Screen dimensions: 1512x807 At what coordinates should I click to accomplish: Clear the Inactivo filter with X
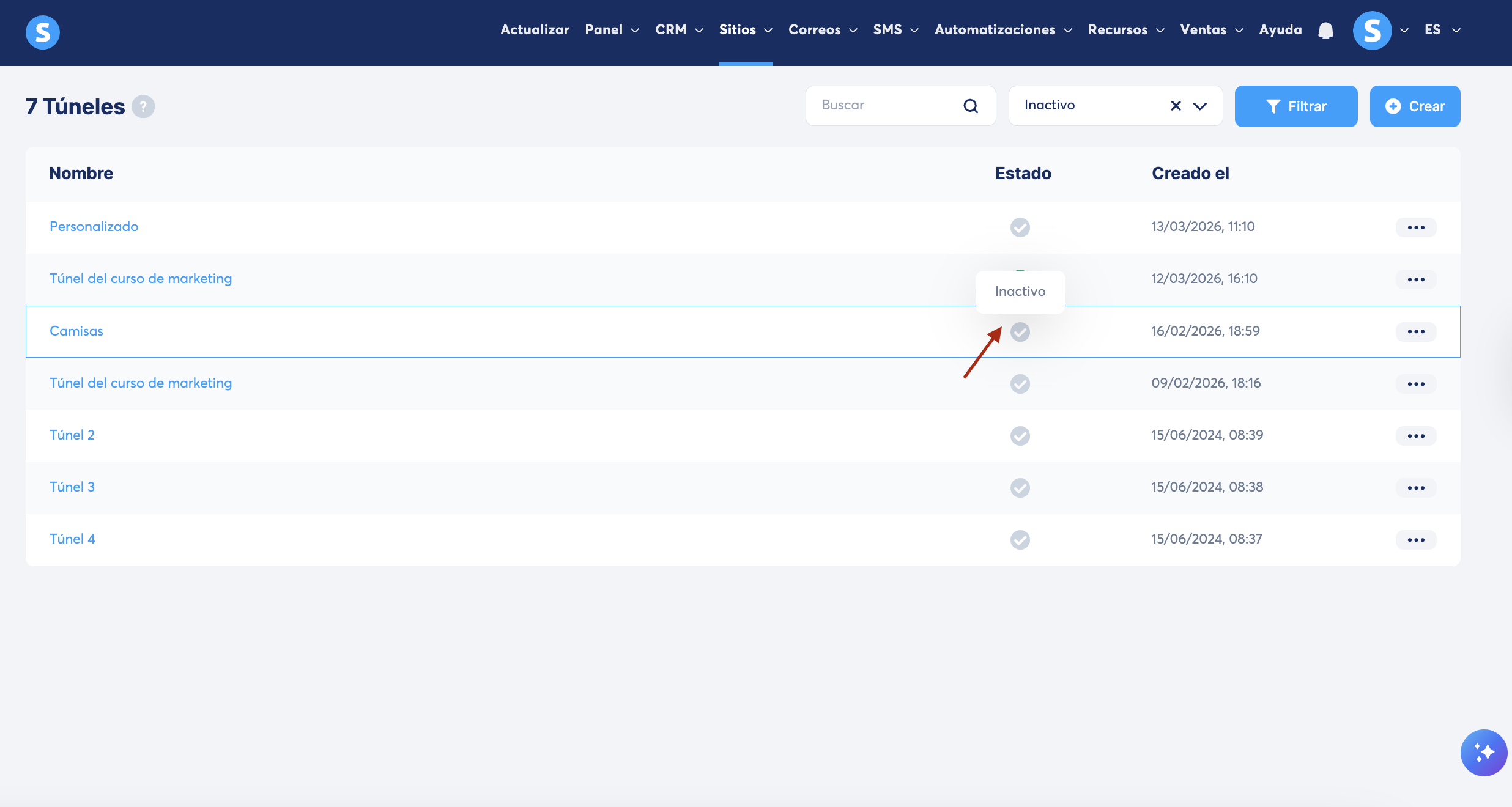[x=1176, y=106]
